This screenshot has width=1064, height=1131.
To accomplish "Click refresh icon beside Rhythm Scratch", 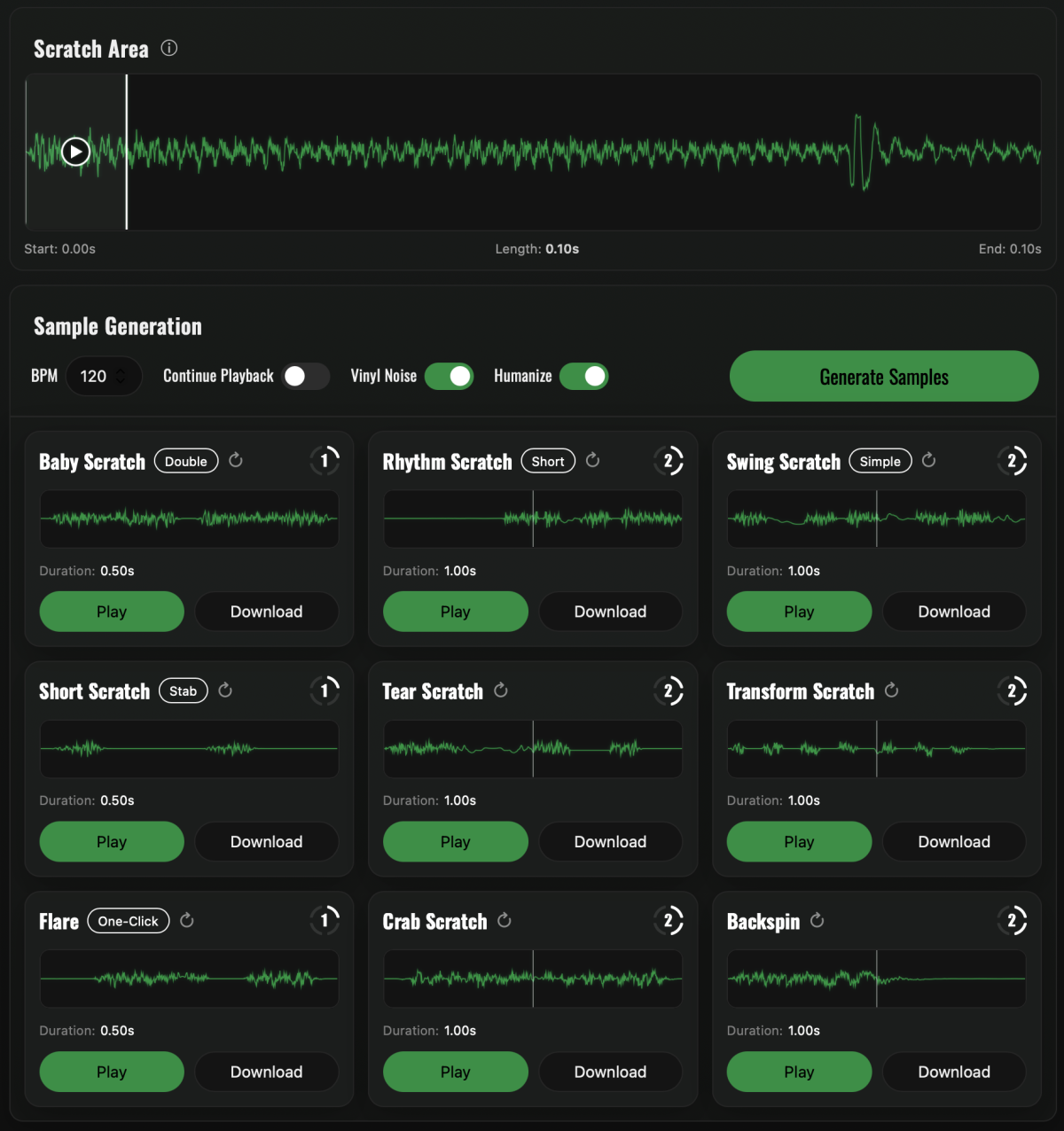I will pyautogui.click(x=593, y=460).
